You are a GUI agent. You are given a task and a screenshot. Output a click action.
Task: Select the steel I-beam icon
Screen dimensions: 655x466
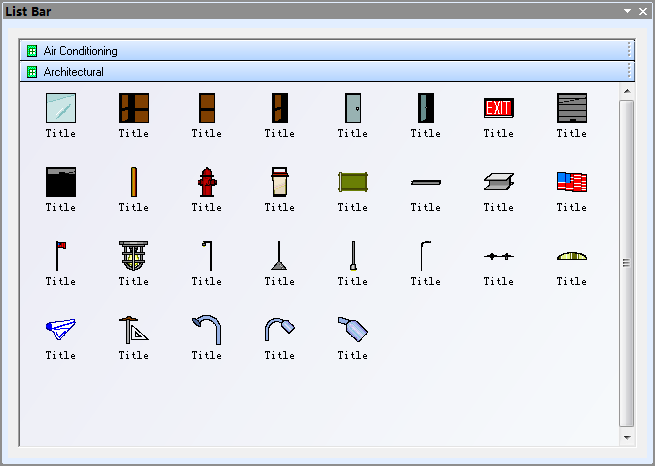click(x=498, y=182)
